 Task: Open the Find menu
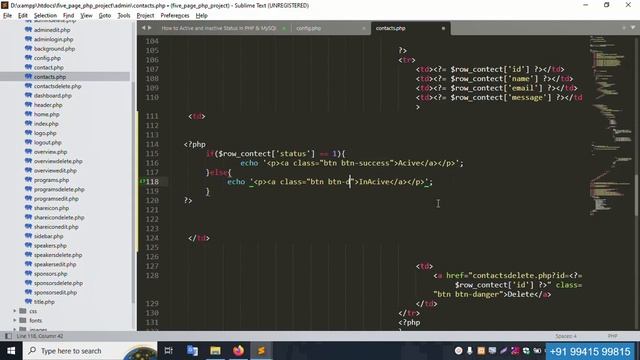(x=68, y=16)
